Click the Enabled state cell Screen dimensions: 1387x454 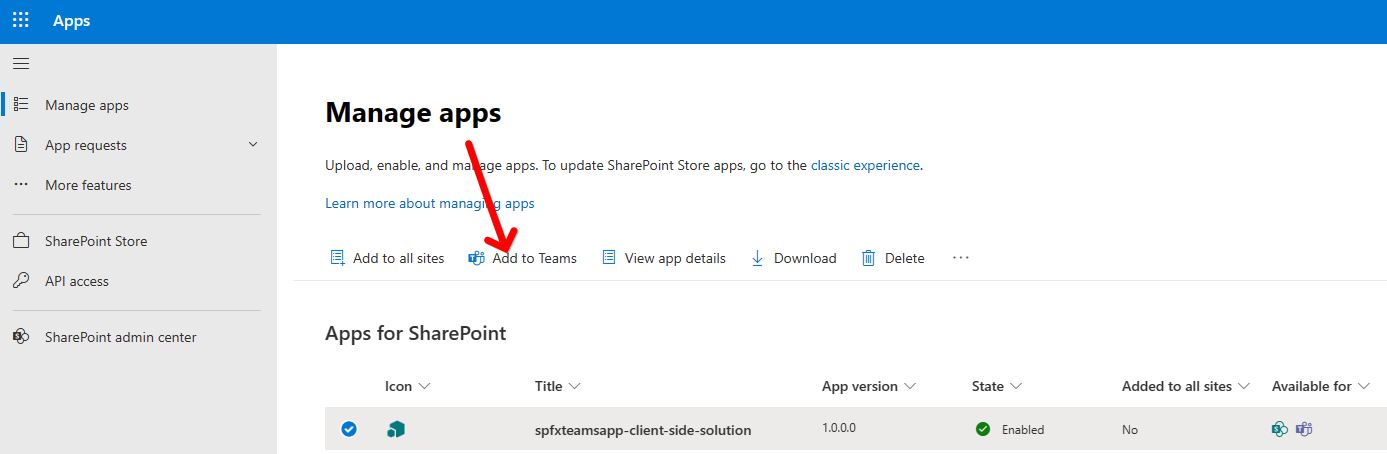click(x=1010, y=429)
